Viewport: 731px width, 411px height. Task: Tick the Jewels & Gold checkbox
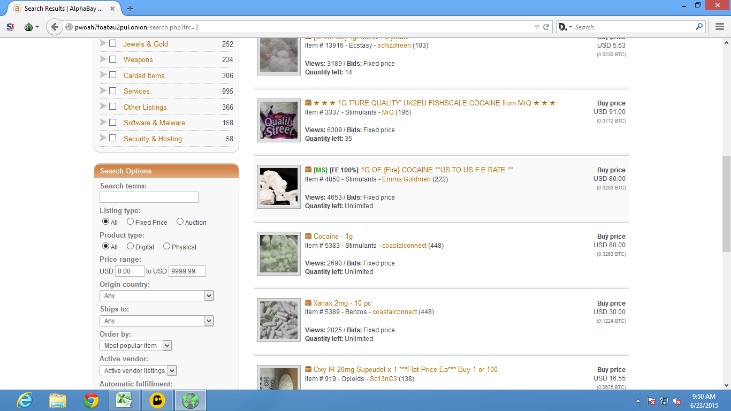point(112,43)
